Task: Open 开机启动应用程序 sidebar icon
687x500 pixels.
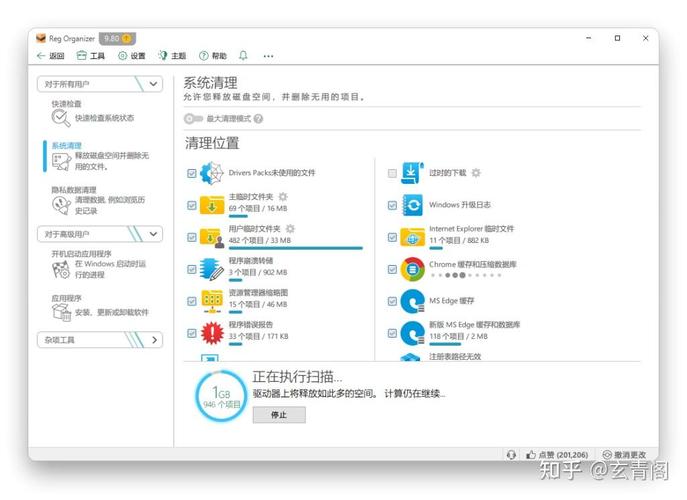Action: (61, 269)
